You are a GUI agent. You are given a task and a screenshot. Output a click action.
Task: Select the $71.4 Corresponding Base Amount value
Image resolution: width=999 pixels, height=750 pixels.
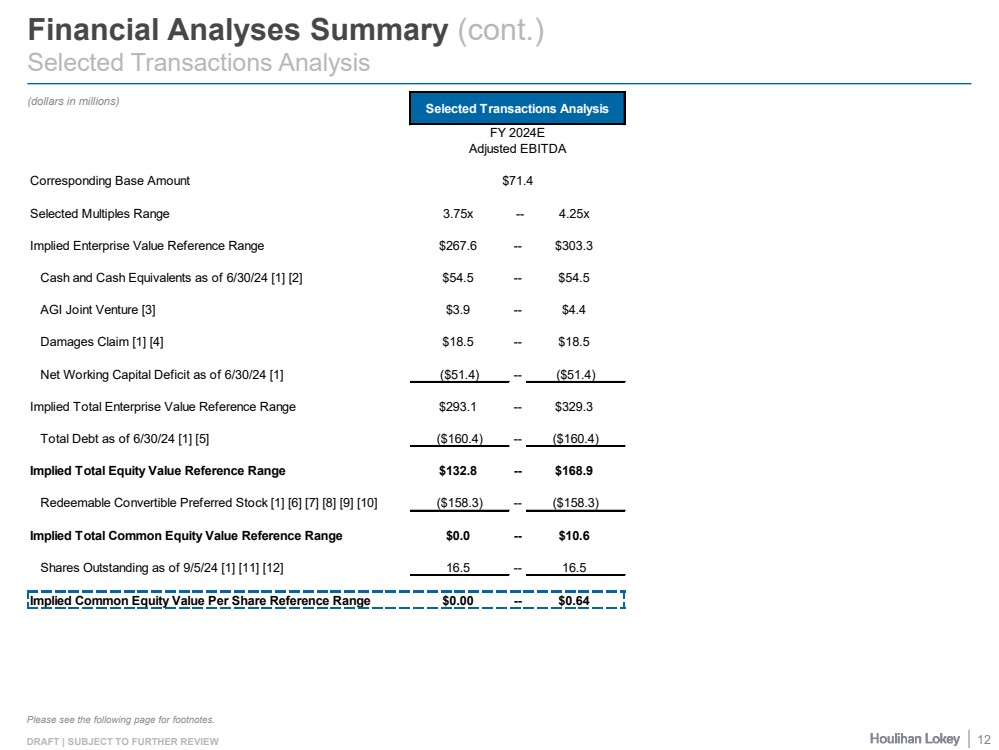[x=517, y=181]
